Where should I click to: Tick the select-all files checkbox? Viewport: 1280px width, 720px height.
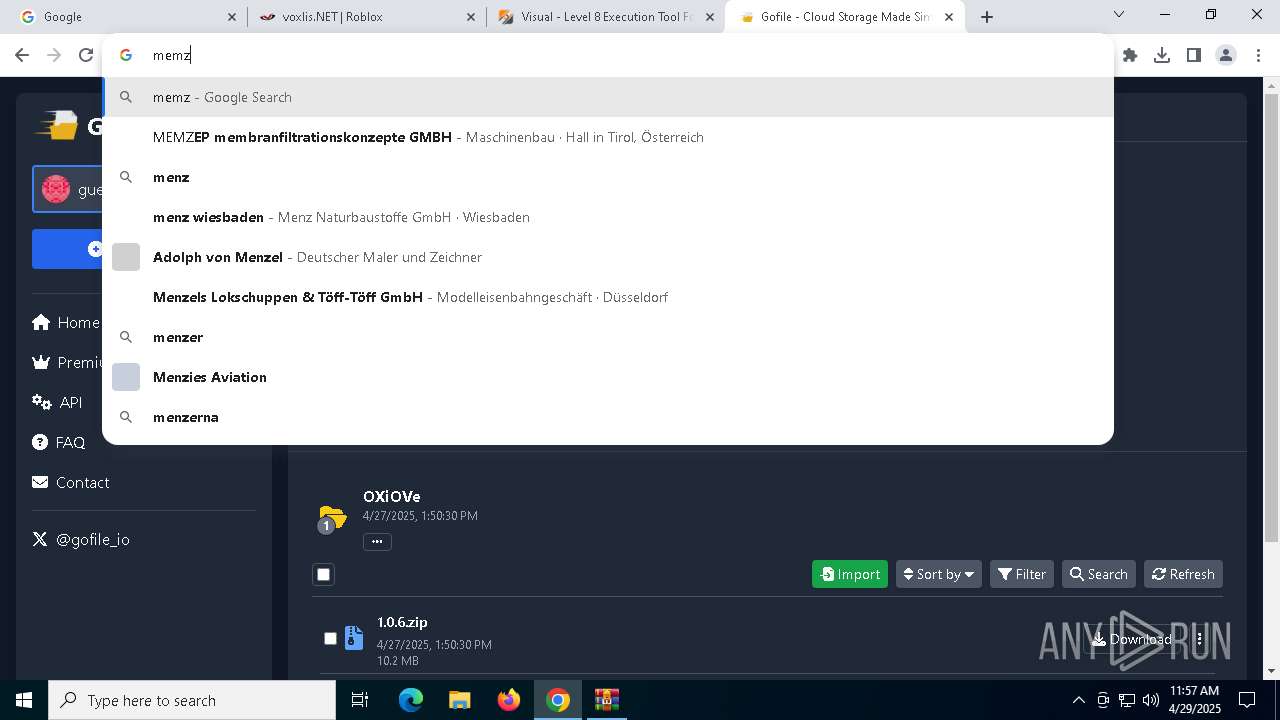(x=323, y=574)
